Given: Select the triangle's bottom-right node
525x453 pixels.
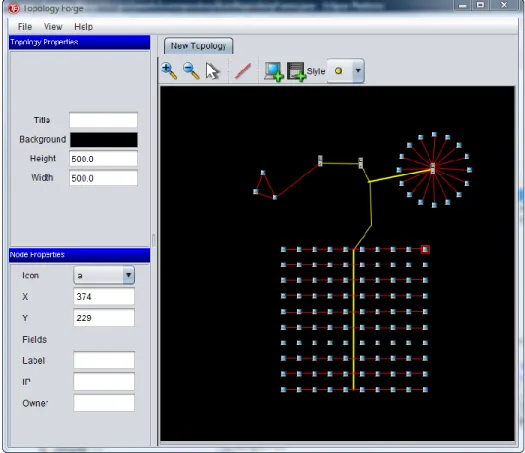Looking at the screenshot, I should pos(275,197).
